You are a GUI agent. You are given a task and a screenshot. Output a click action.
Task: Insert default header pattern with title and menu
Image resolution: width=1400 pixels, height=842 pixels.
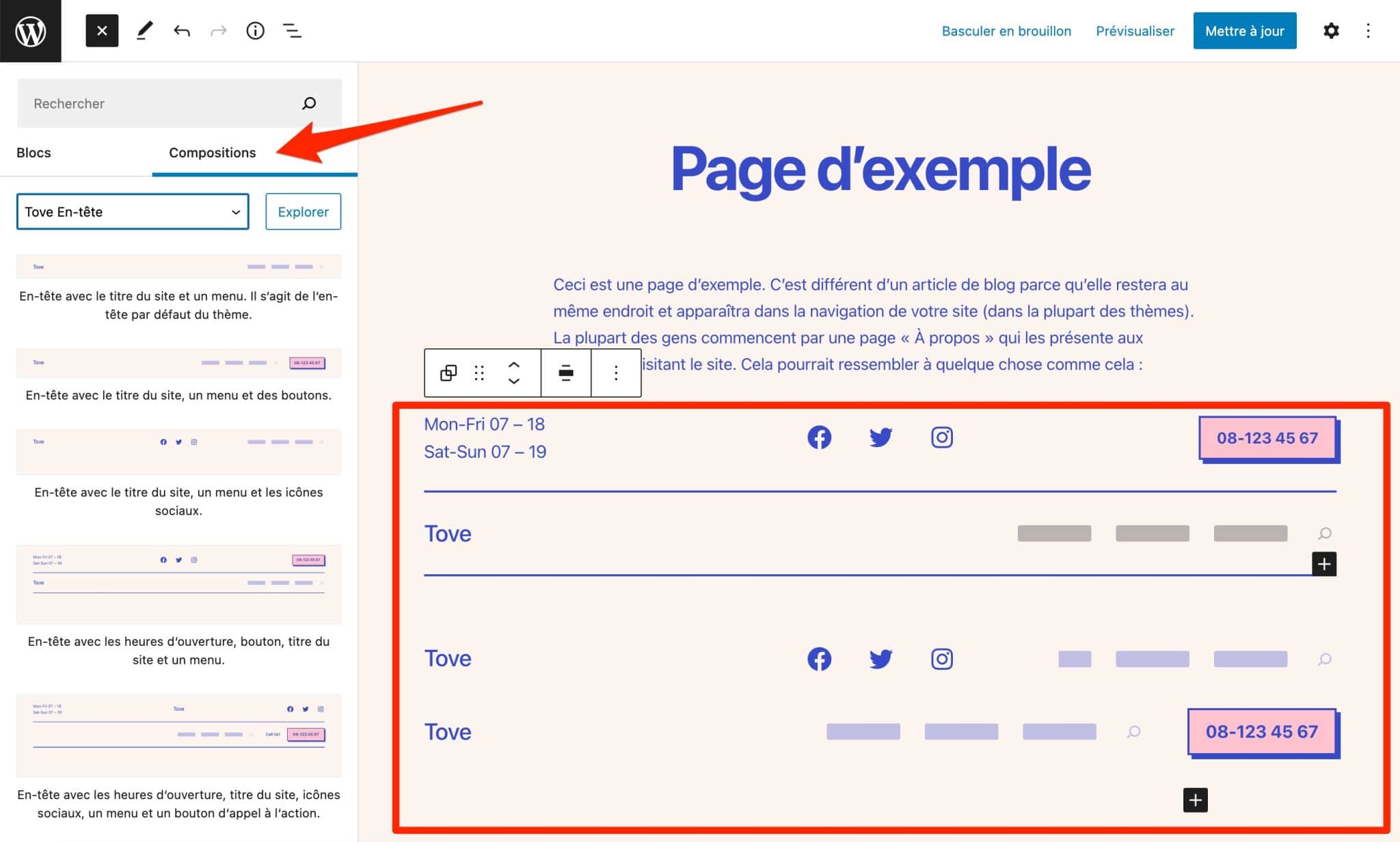click(x=179, y=267)
